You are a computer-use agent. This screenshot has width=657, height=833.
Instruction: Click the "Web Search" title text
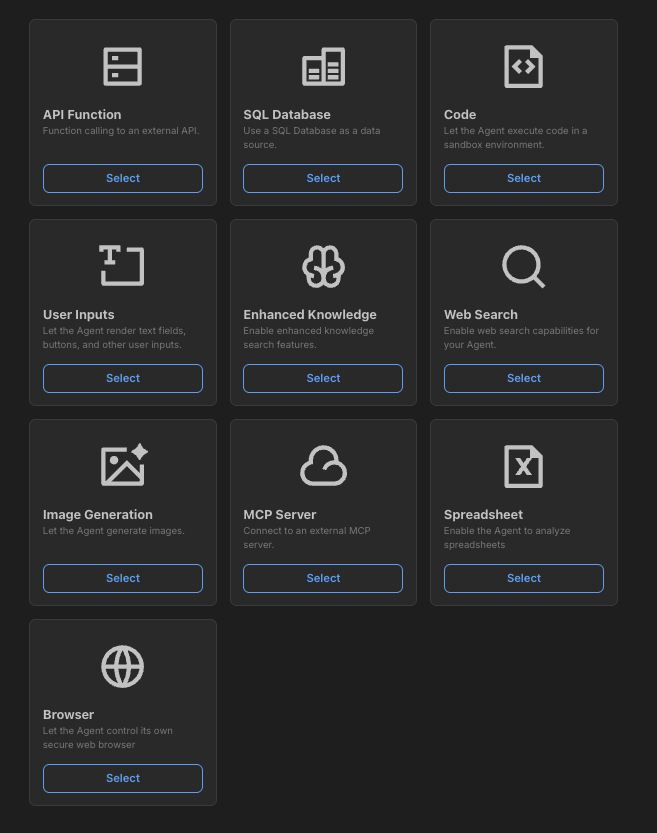(x=481, y=314)
